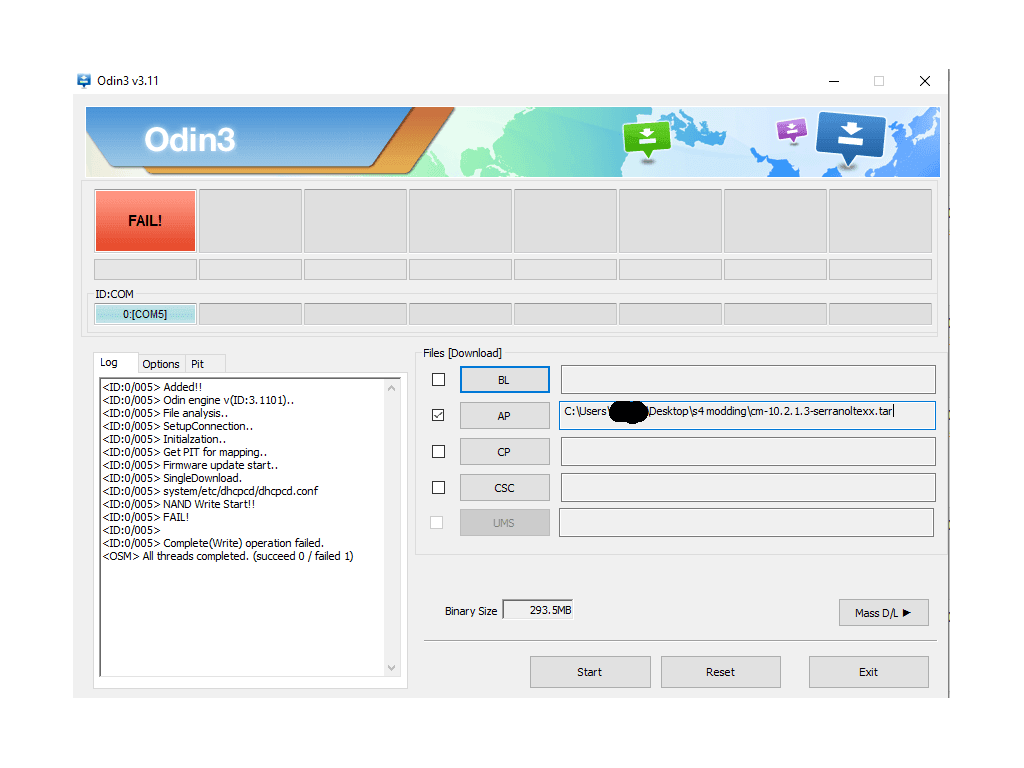Click the green download icon in banner

tap(647, 138)
